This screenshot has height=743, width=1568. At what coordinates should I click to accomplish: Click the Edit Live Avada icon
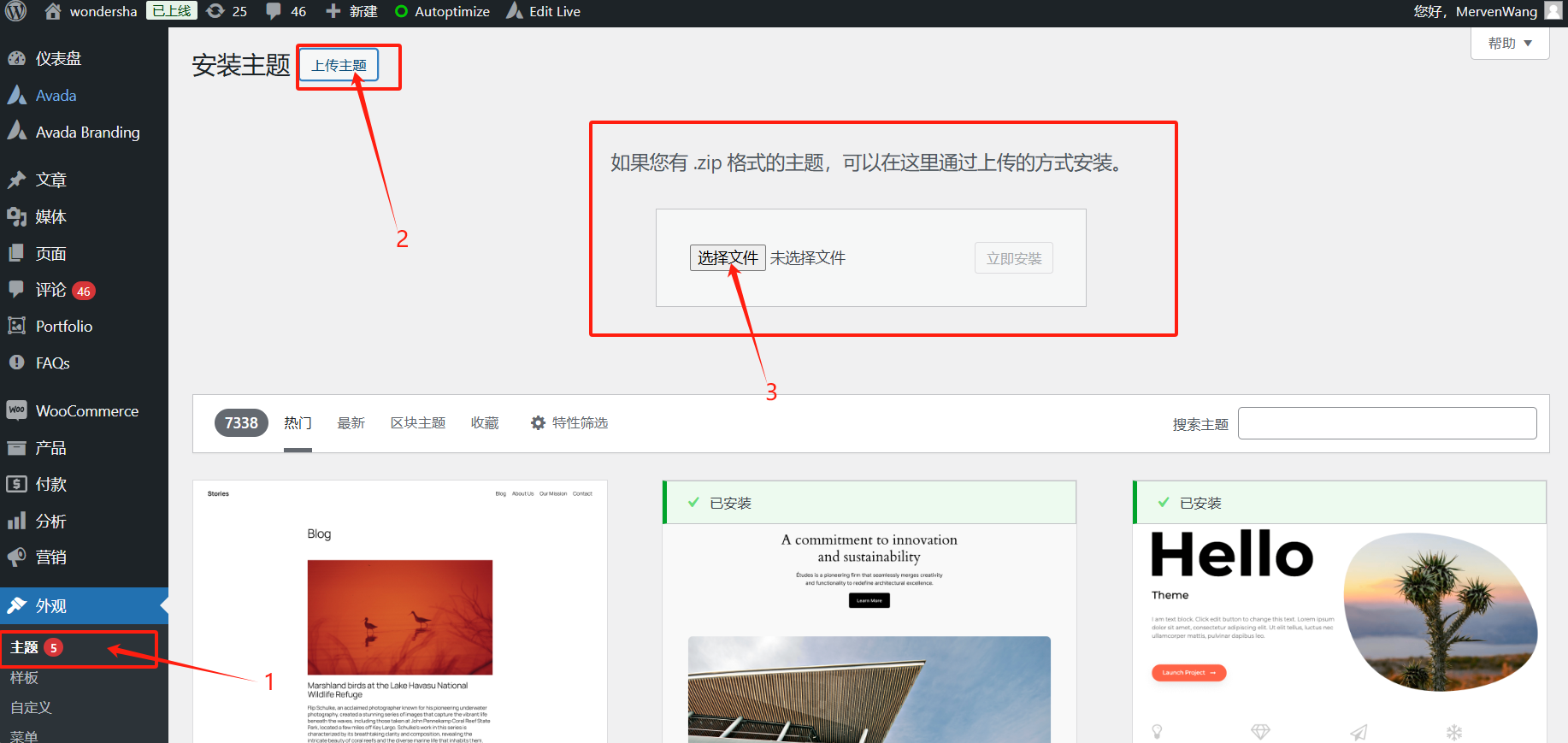click(514, 11)
